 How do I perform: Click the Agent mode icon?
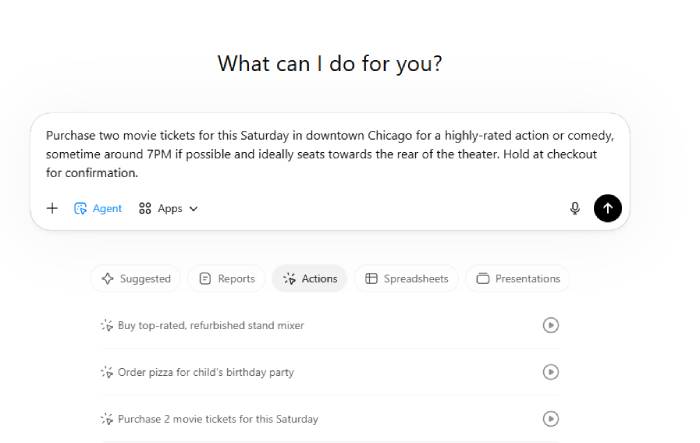coord(80,208)
